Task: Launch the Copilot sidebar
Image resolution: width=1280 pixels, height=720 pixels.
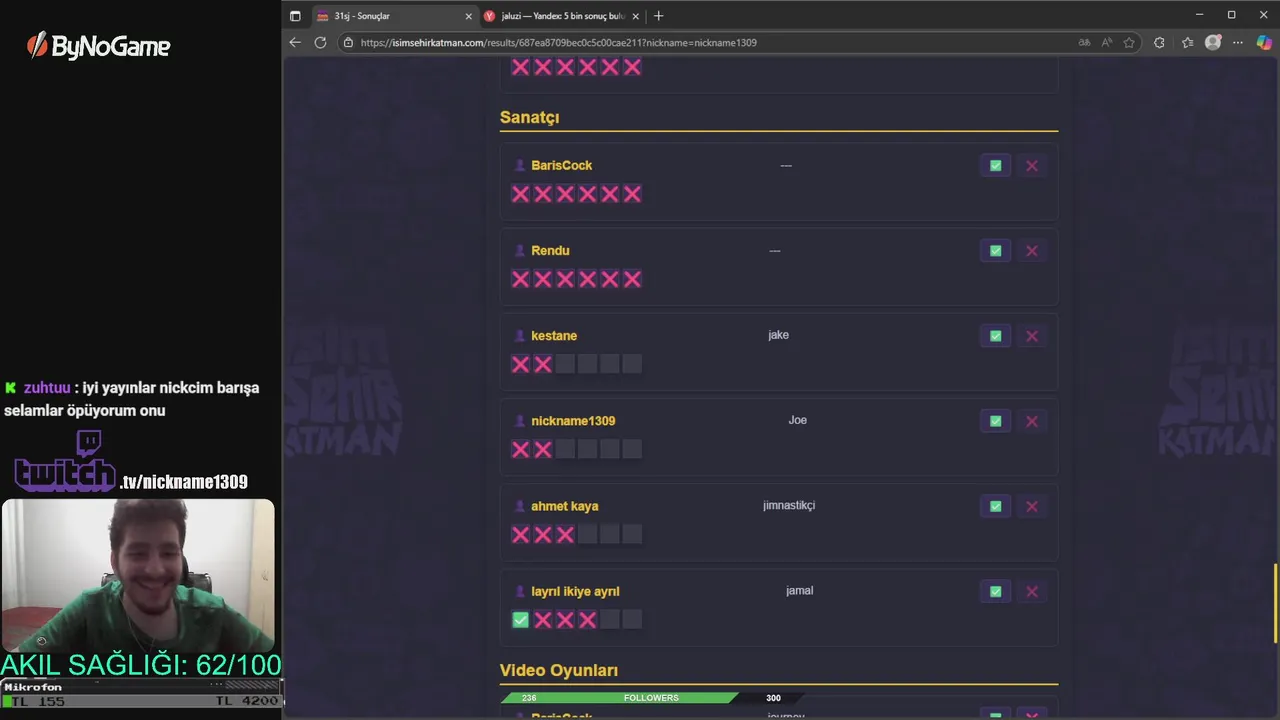Action: click(x=1264, y=43)
